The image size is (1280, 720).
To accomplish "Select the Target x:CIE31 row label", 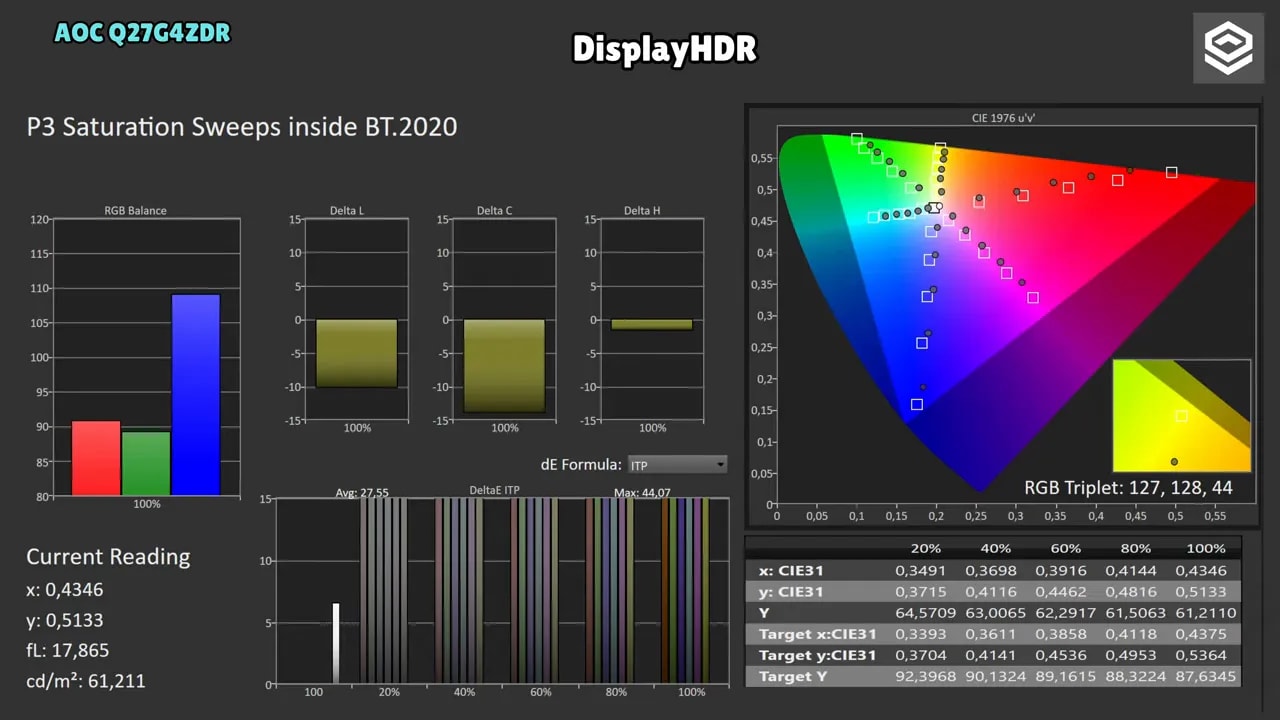I will coord(817,633).
